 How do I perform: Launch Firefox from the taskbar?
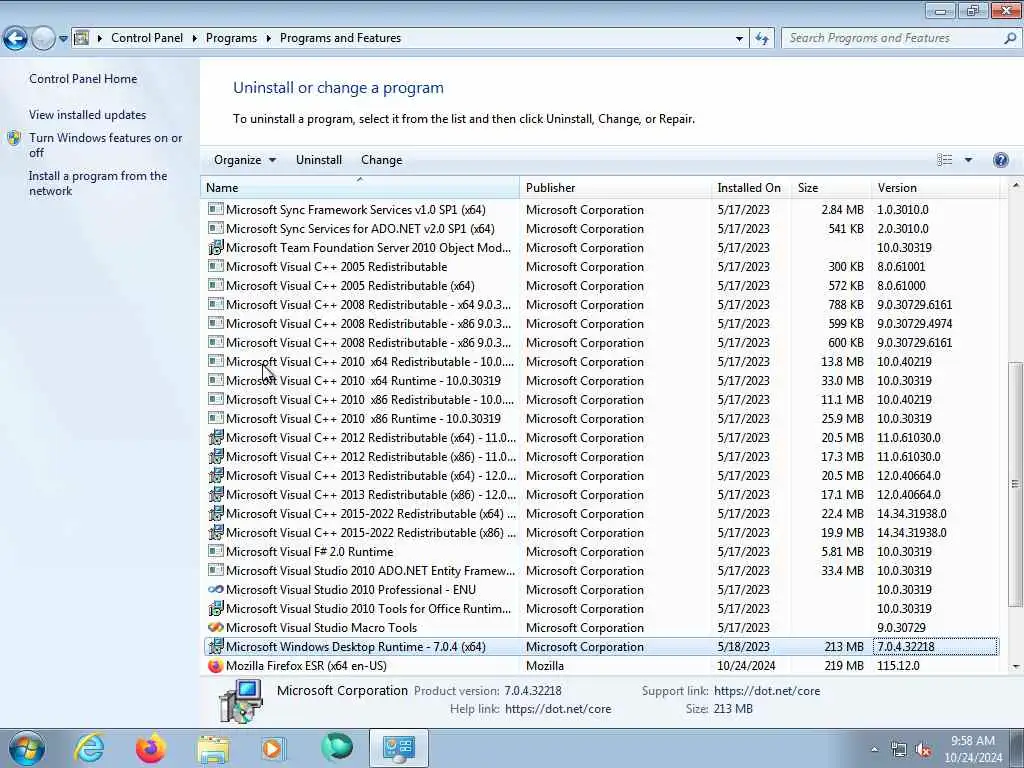pos(151,748)
